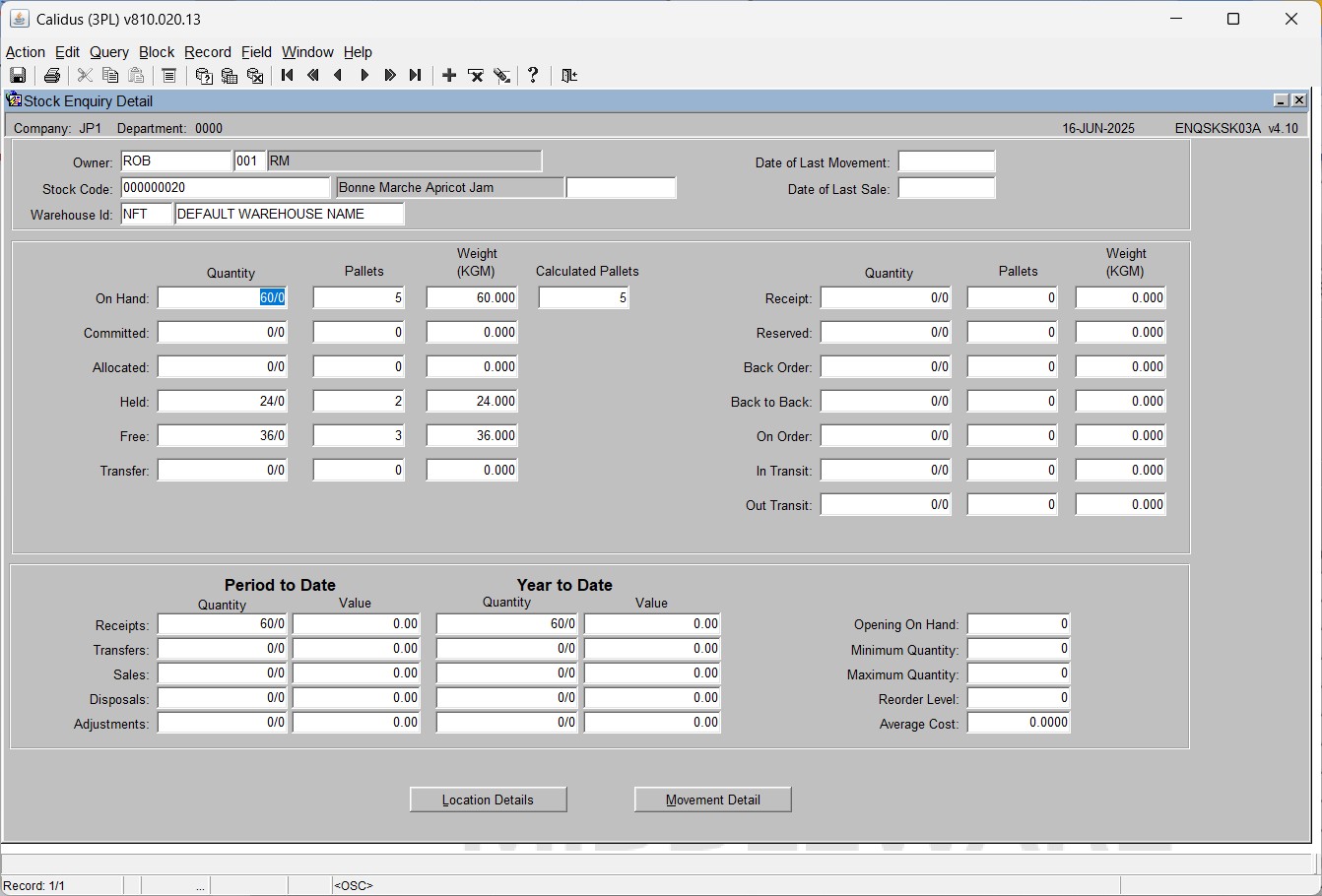1322x896 pixels.
Task: Open the Help menu
Action: pos(358,52)
